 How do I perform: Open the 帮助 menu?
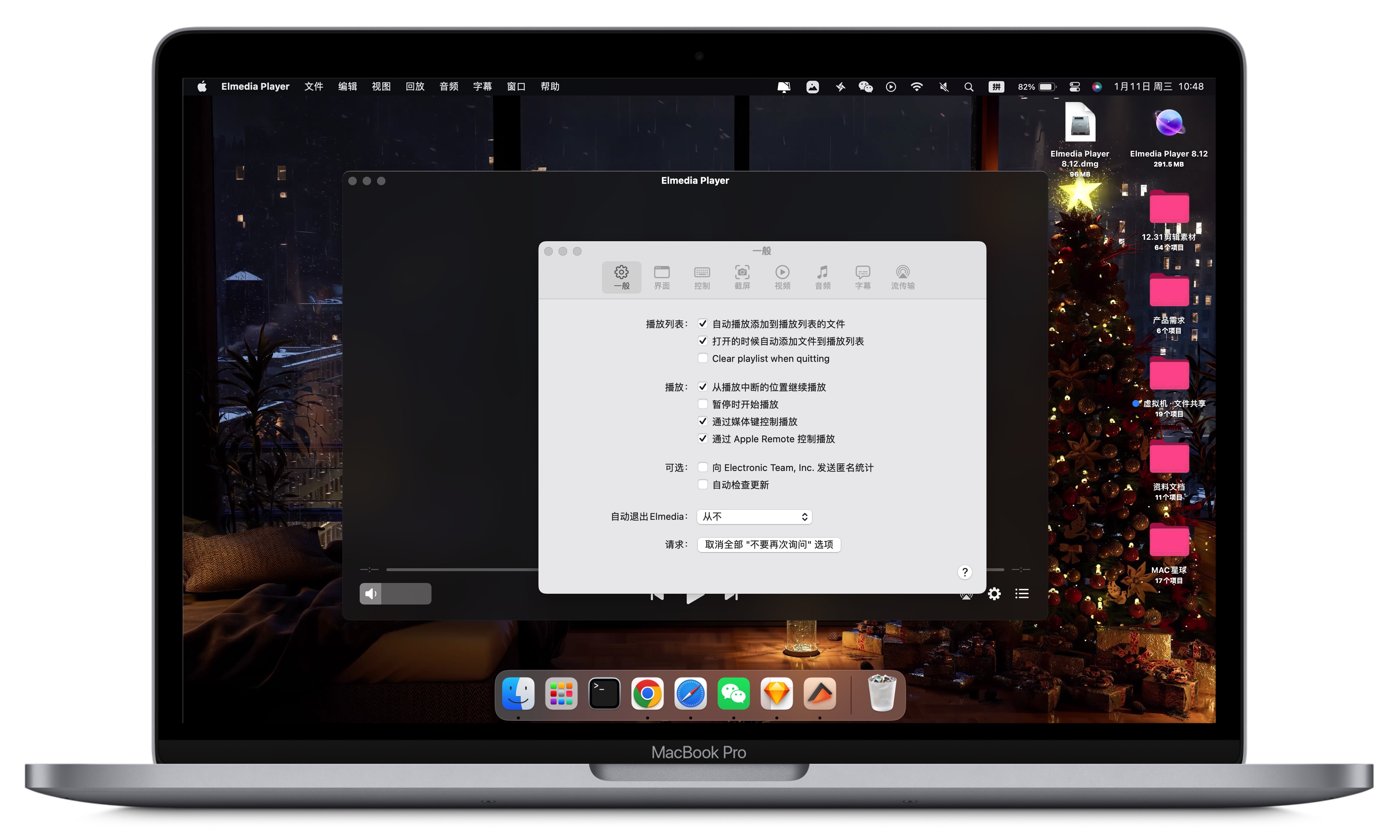[550, 87]
